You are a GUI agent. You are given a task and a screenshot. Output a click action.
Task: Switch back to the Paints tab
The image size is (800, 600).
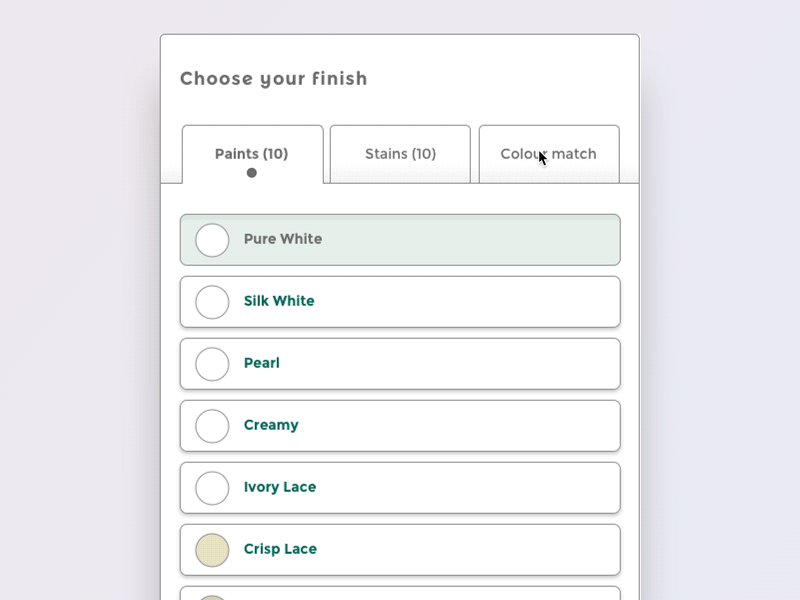click(251, 154)
